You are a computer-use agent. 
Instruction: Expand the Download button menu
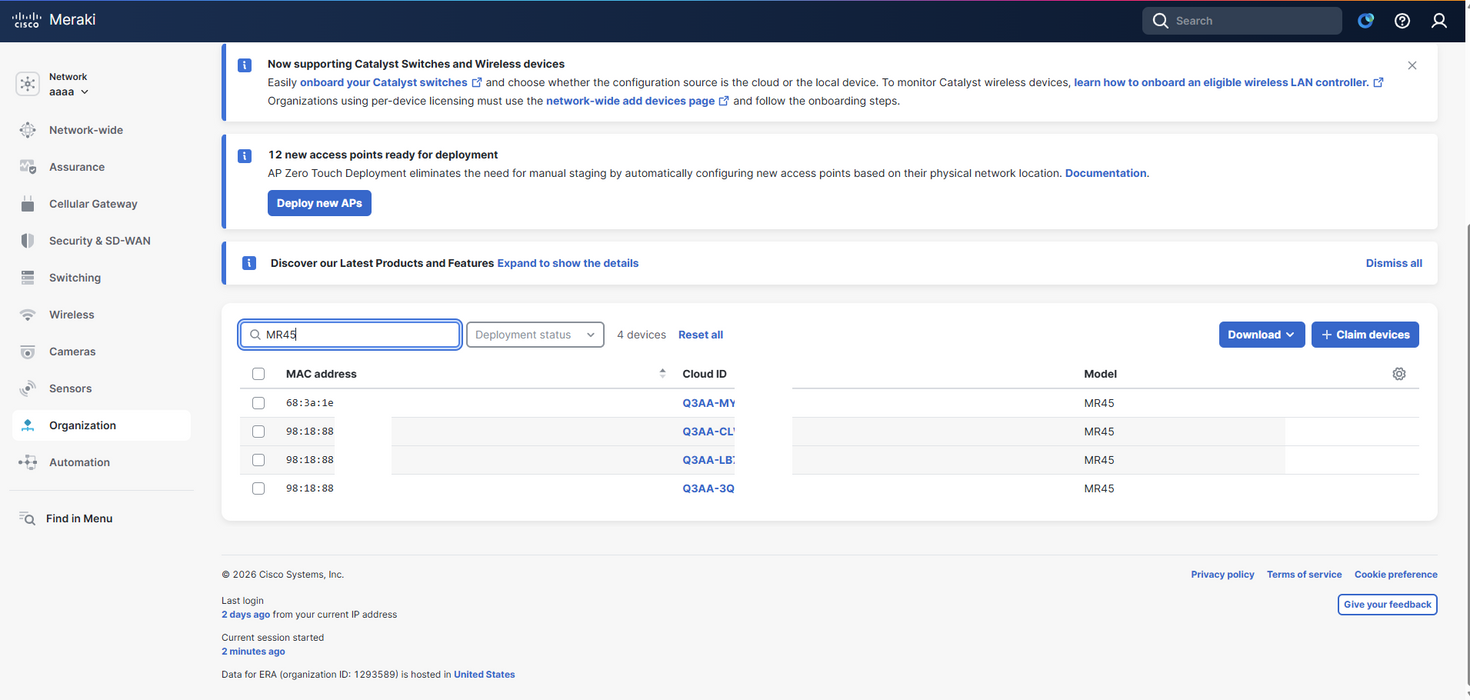(1261, 335)
